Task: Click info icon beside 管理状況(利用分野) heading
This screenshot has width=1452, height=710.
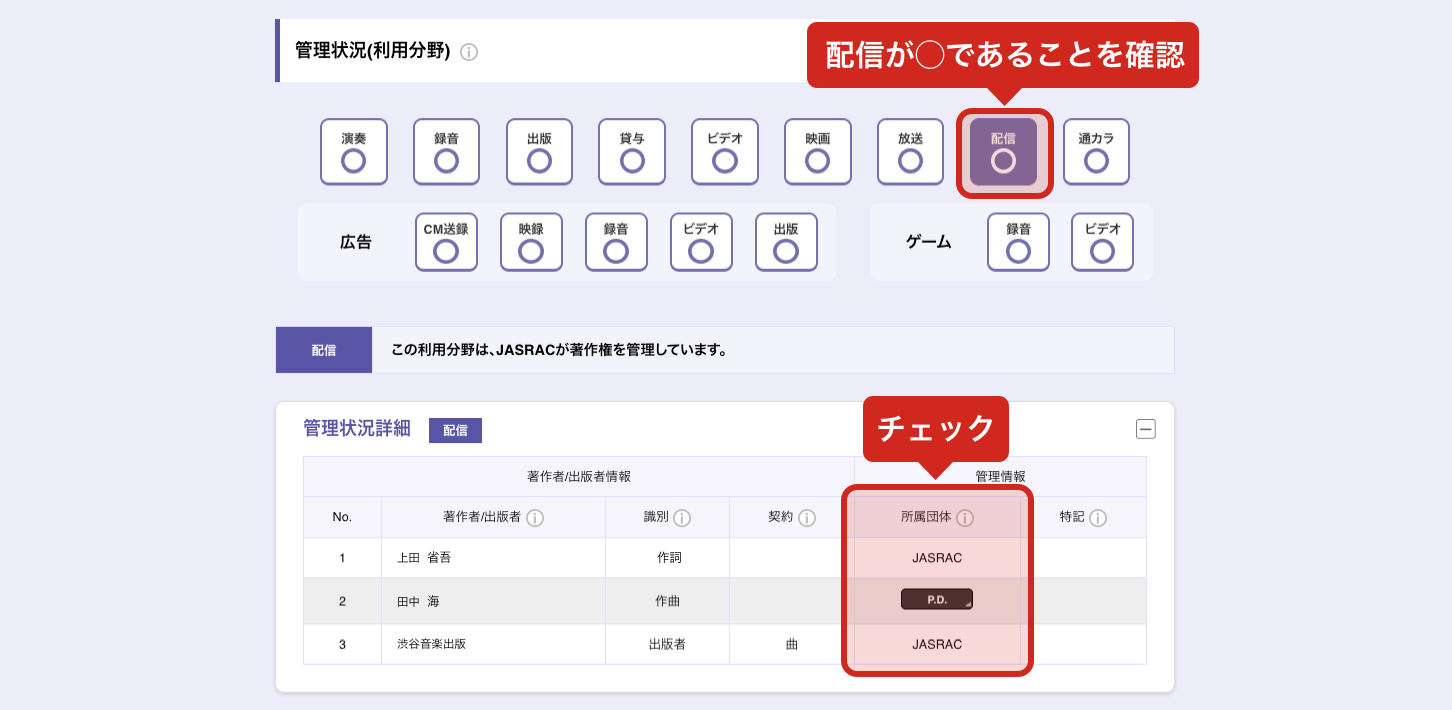Action: (x=469, y=52)
